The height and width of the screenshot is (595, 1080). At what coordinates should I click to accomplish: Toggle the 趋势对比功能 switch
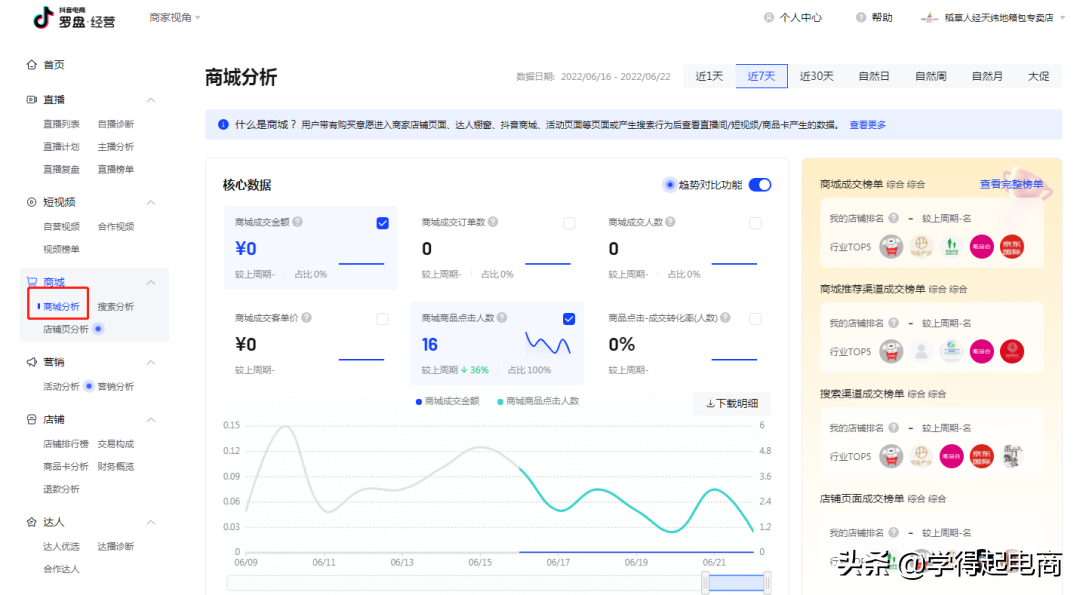760,184
